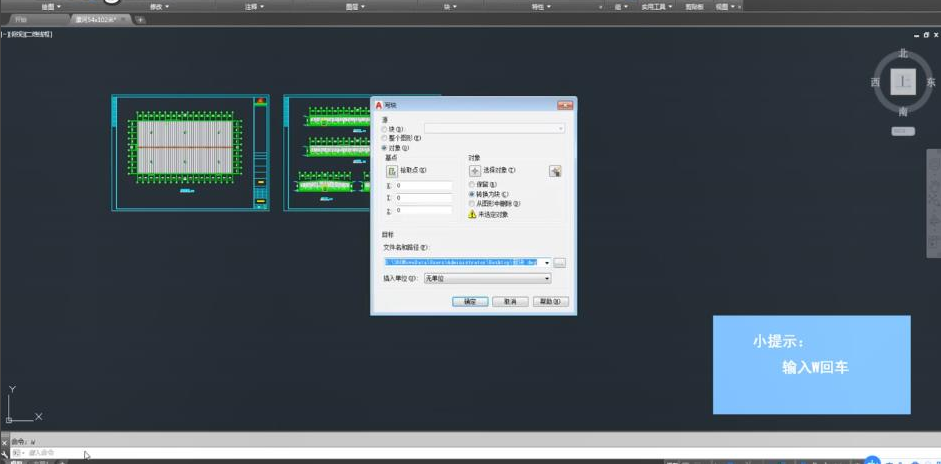Click the Z coordinate input field

click(423, 211)
